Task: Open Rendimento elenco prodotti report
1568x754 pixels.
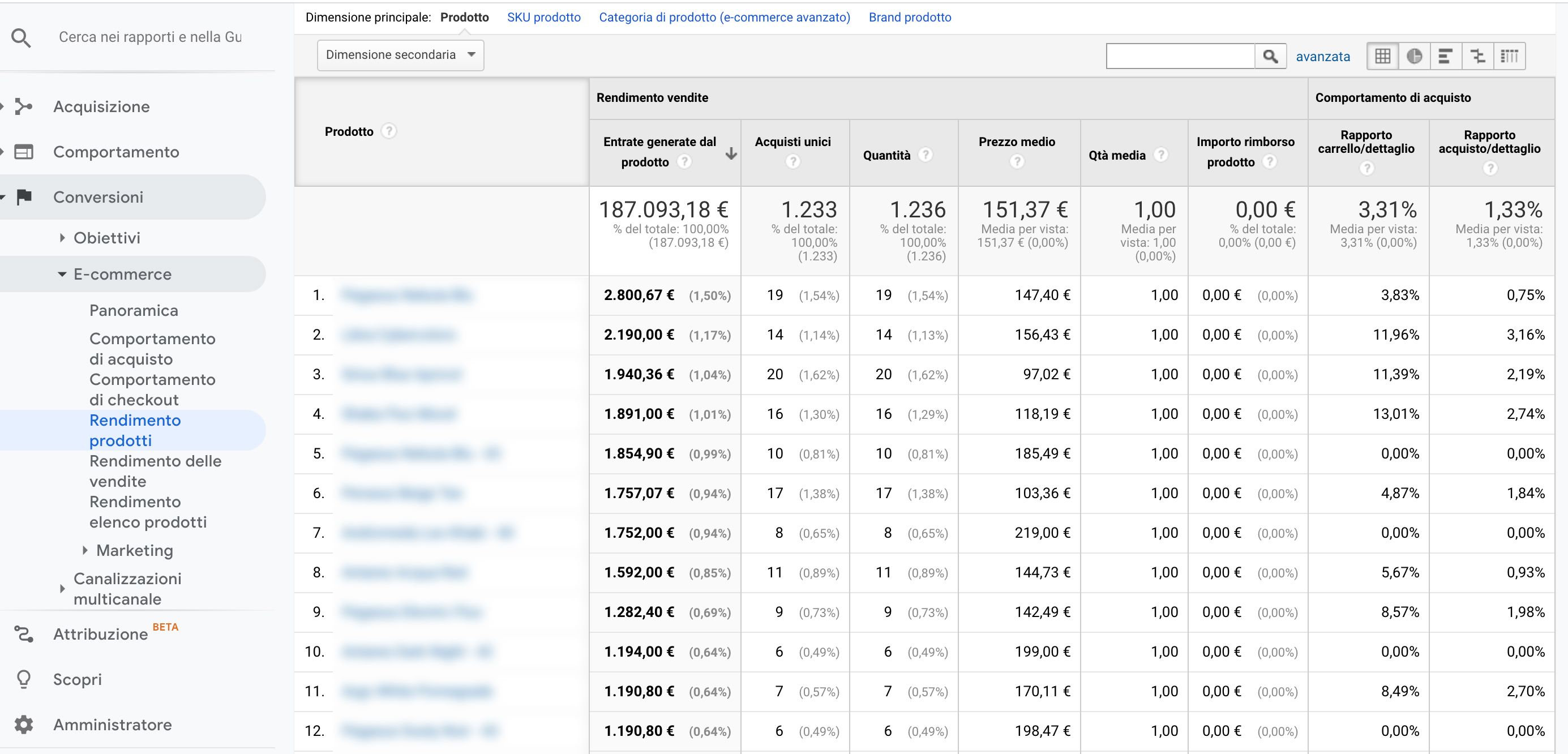Action: pyautogui.click(x=148, y=512)
